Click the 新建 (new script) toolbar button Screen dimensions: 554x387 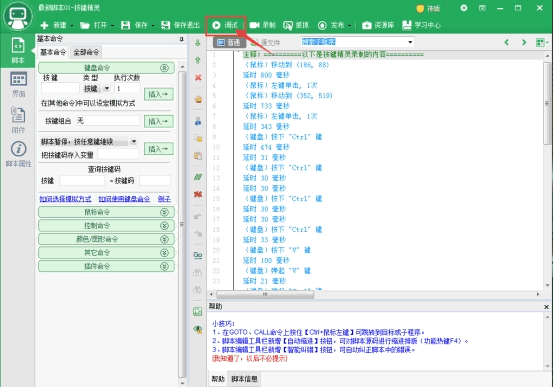click(53, 25)
